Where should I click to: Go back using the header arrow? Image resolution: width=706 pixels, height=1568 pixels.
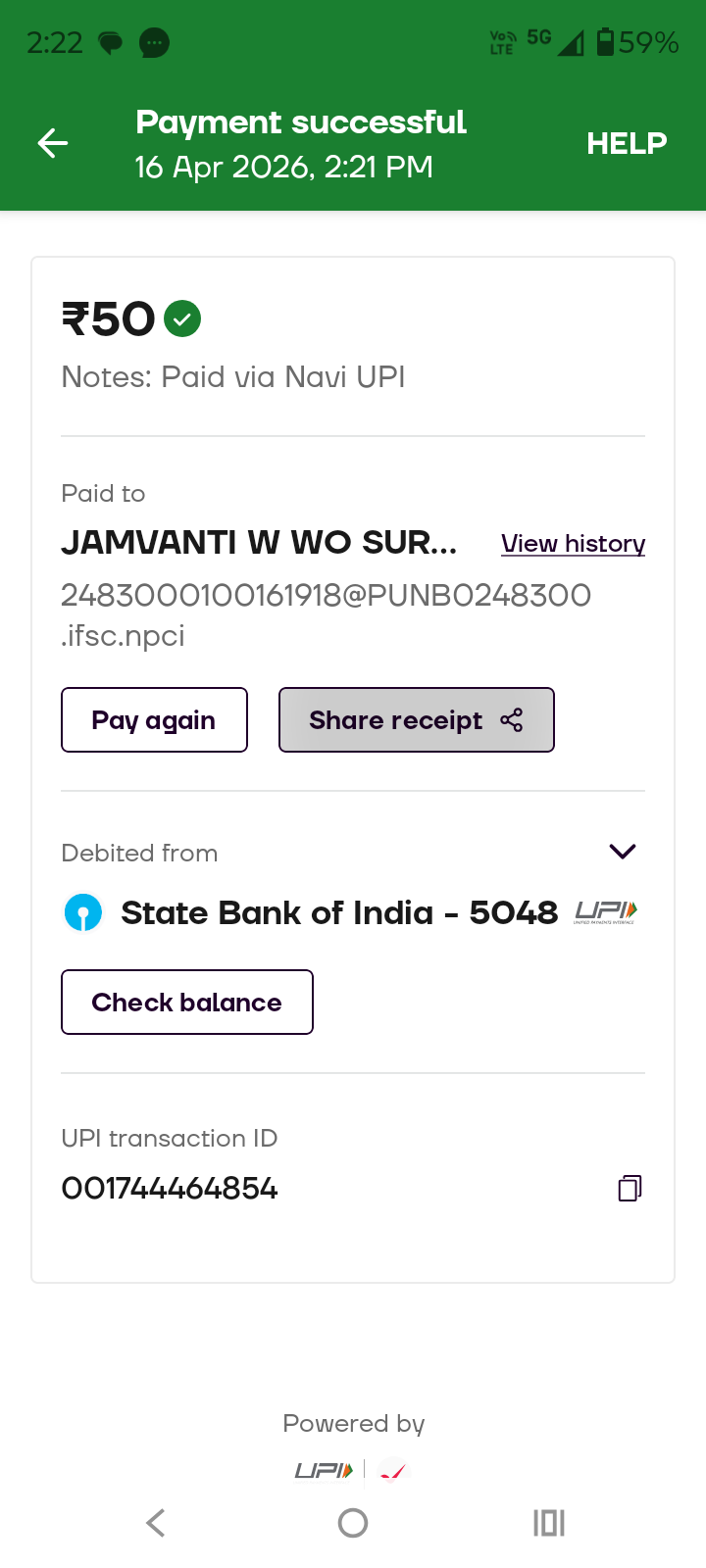click(53, 144)
